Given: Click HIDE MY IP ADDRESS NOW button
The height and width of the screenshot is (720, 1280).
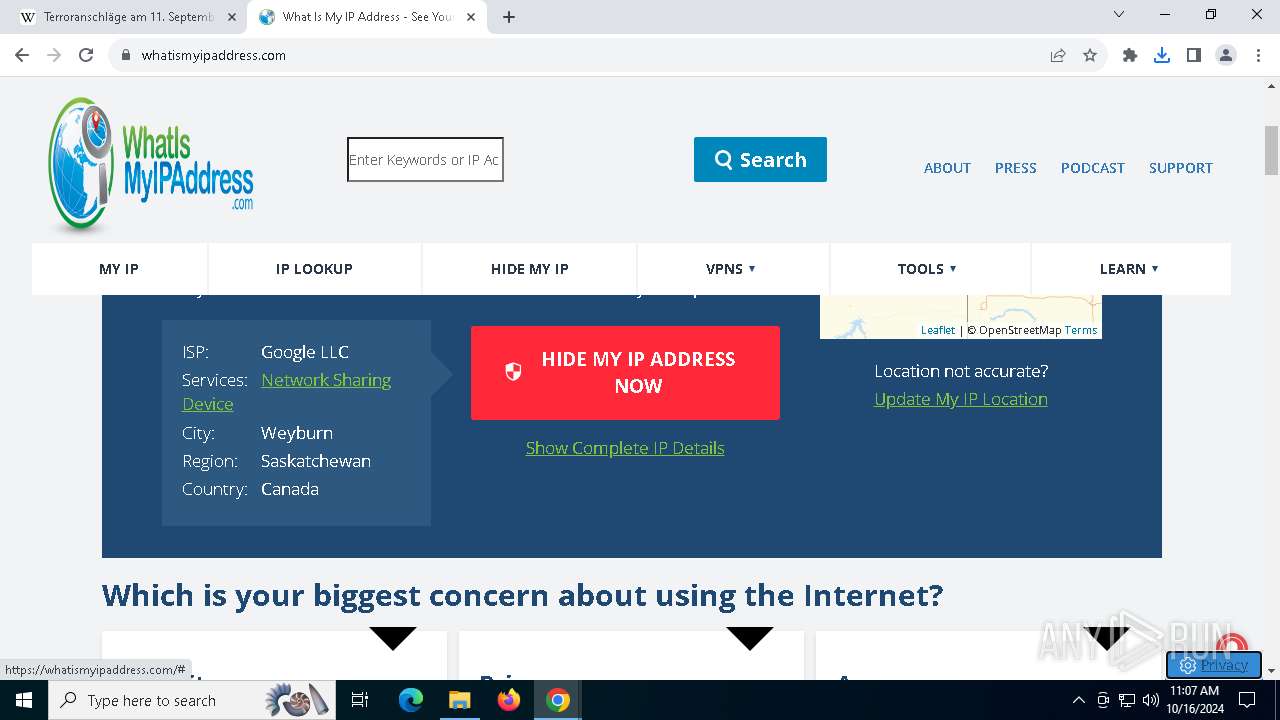Looking at the screenshot, I should [625, 373].
